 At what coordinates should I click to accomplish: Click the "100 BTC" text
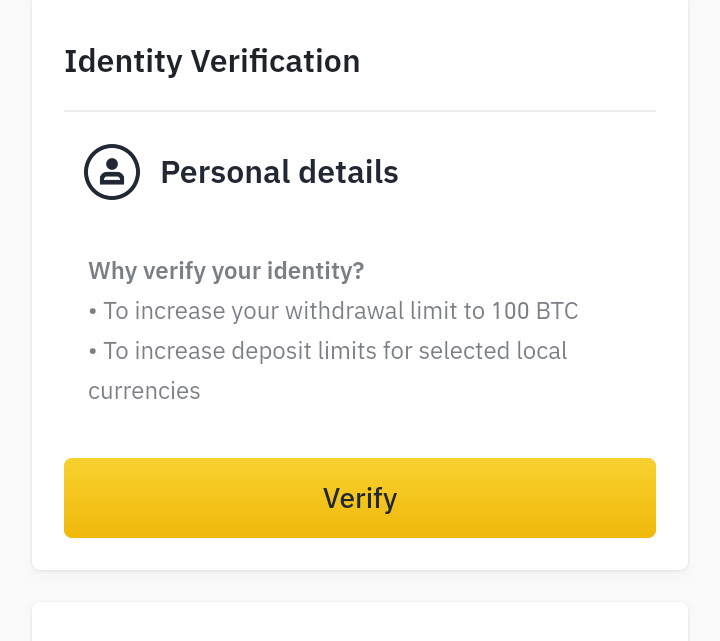(535, 311)
